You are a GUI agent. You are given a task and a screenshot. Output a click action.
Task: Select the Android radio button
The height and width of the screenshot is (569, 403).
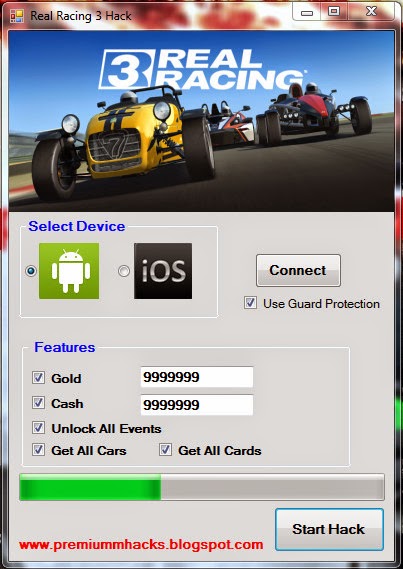click(x=31, y=271)
